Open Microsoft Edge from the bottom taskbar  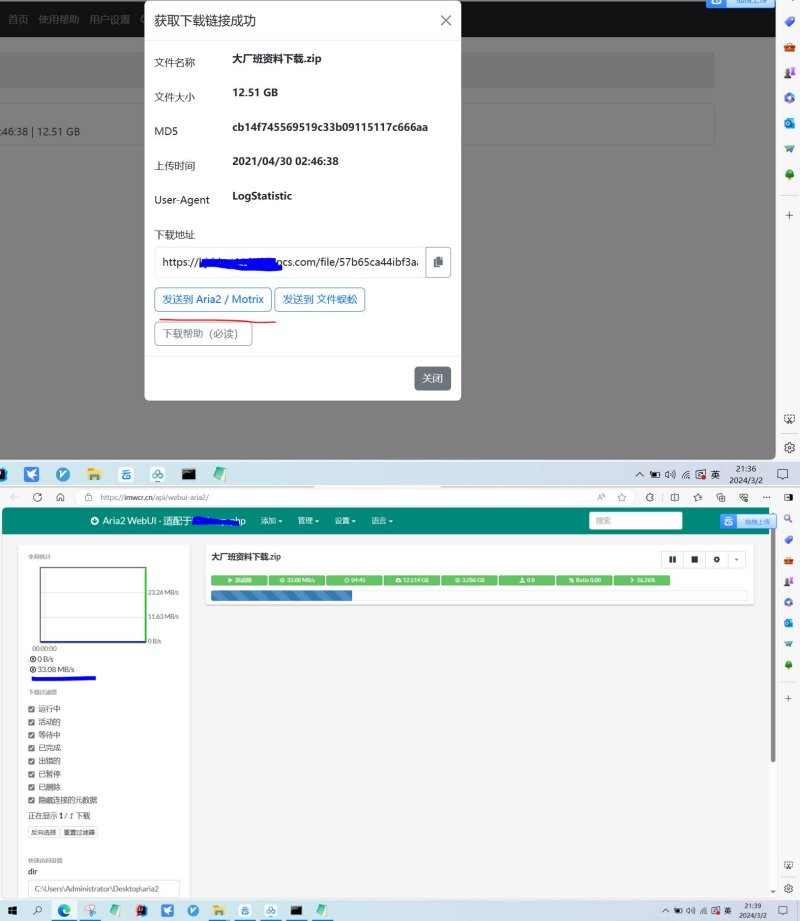64,910
